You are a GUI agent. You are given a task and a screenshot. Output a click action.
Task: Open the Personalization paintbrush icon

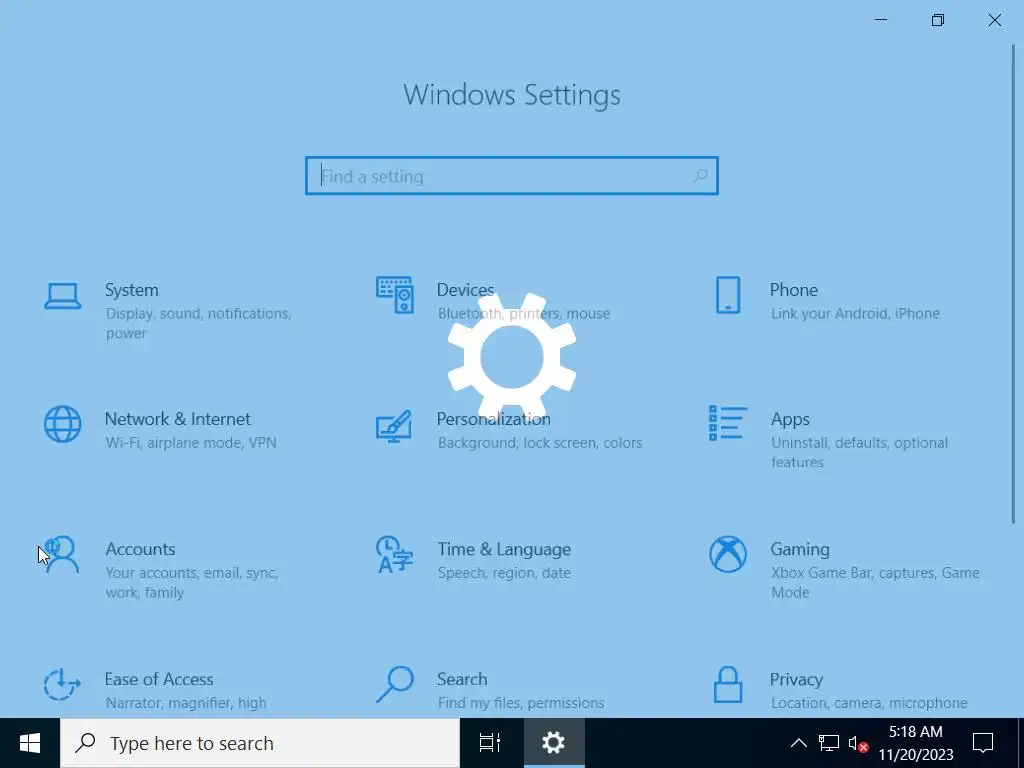pos(394,426)
